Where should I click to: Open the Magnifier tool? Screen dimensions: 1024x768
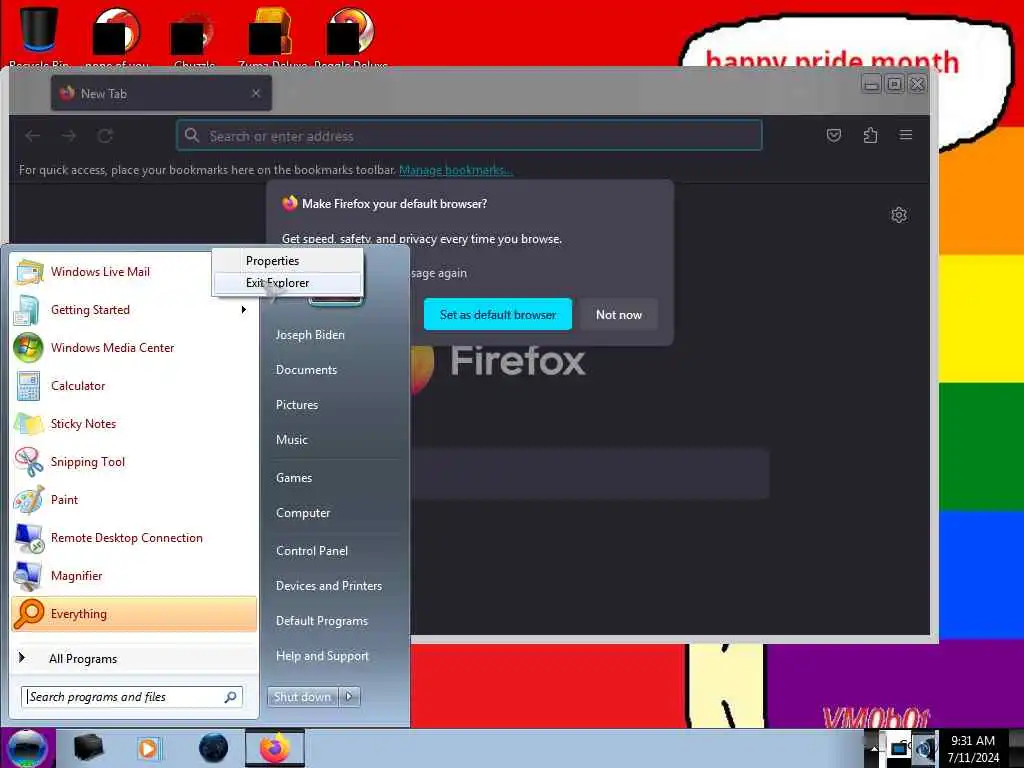click(x=134, y=575)
